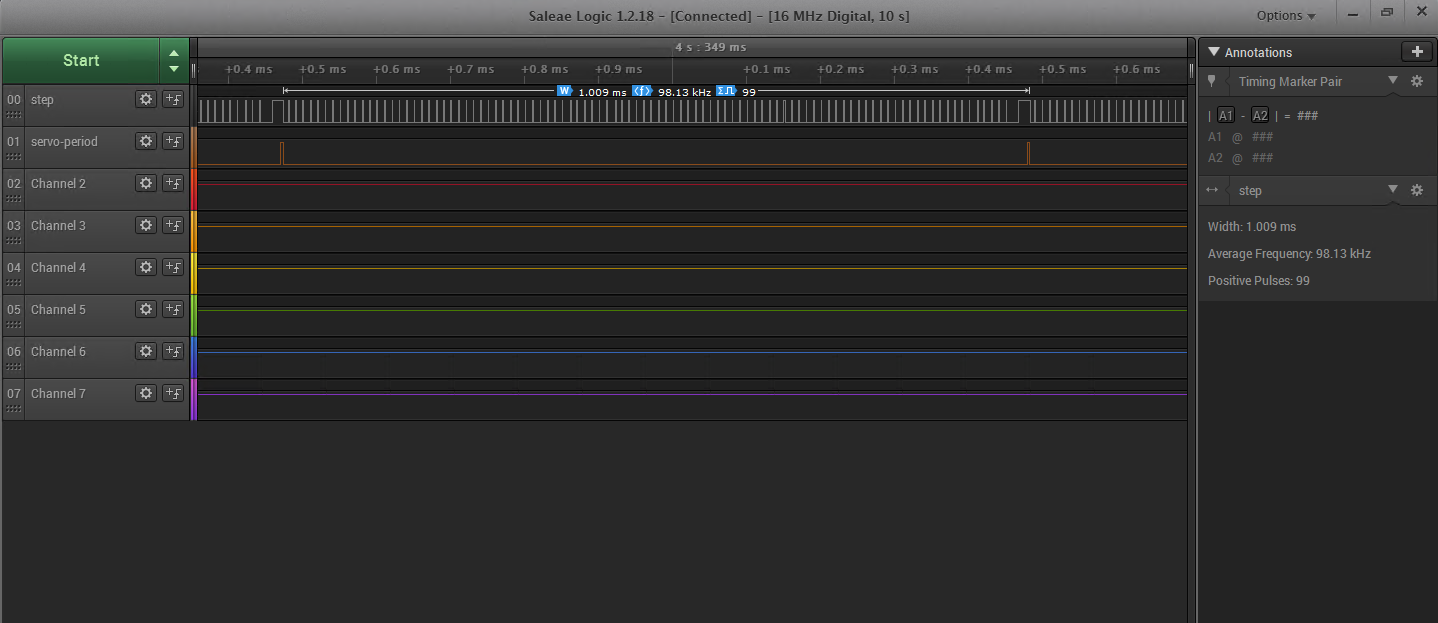
Task: Open settings gear for Channel 2
Action: pyautogui.click(x=146, y=183)
